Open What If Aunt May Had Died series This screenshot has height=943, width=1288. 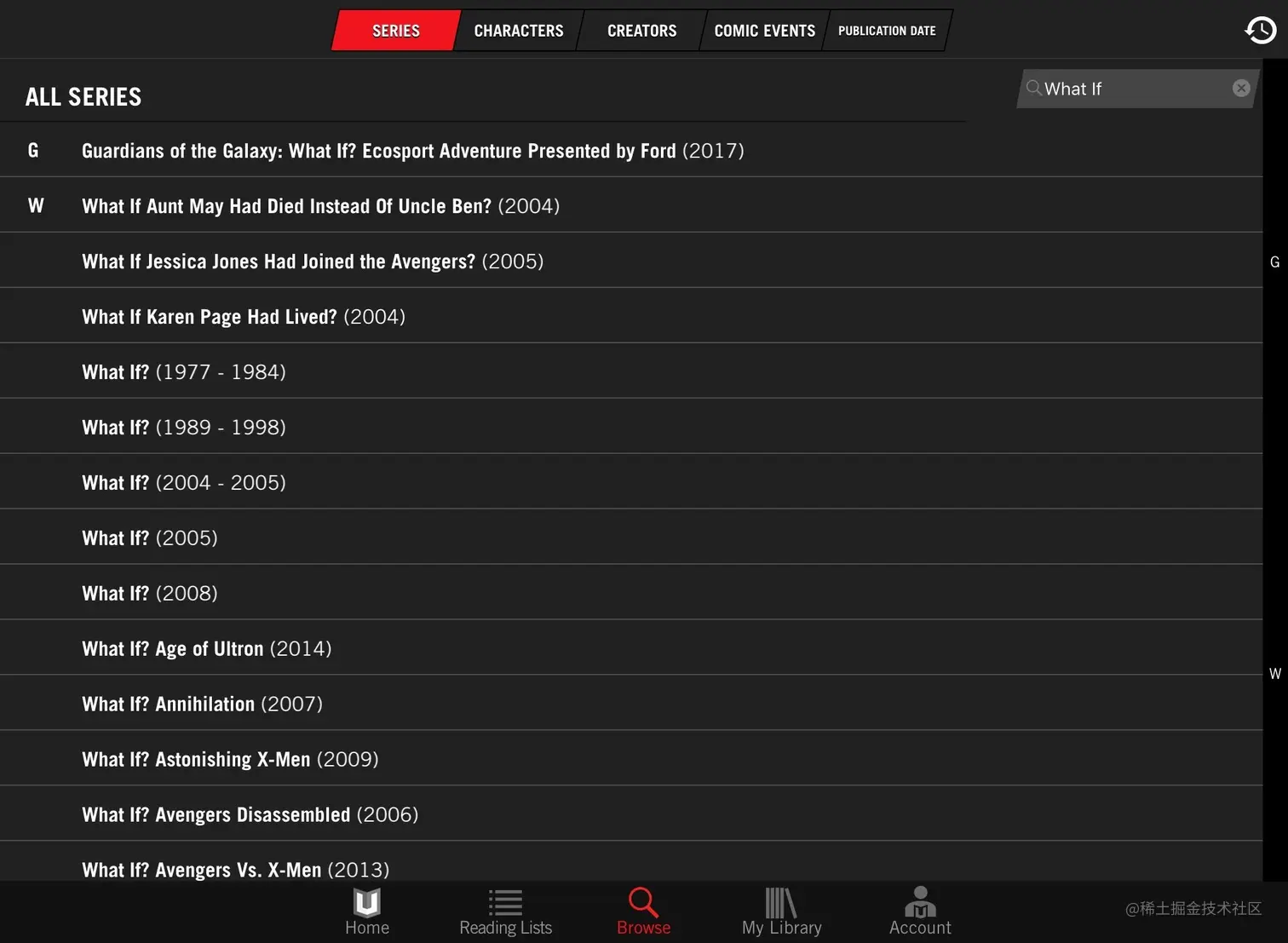[x=631, y=205]
